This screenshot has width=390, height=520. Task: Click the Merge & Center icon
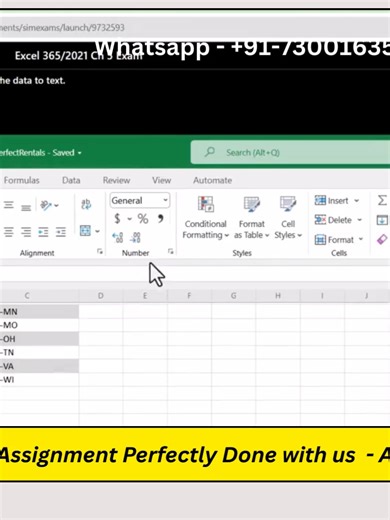pos(85,231)
